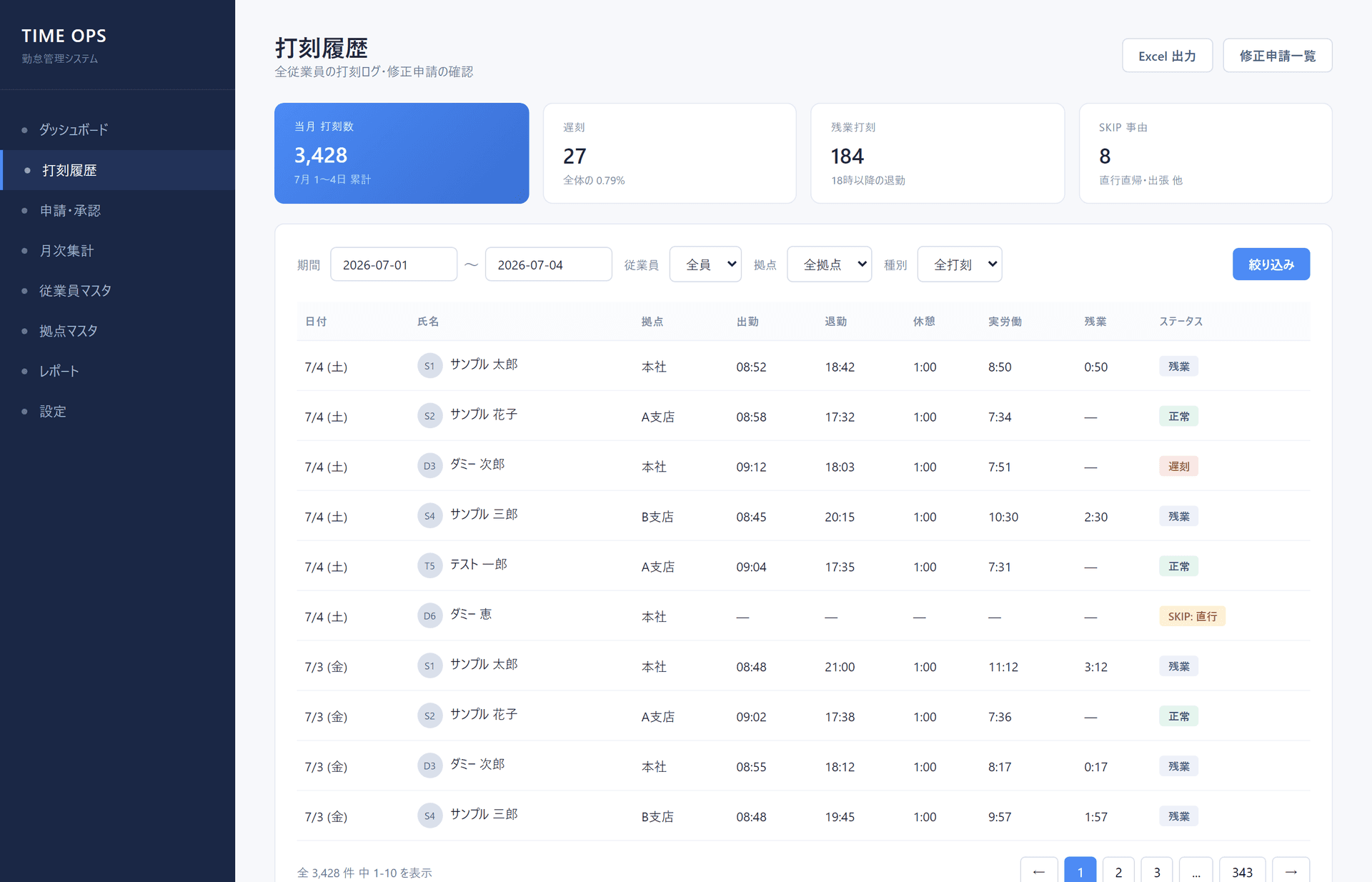The width and height of the screenshot is (1372, 882).
Task: Click TIME OPS logo title
Action: (64, 36)
